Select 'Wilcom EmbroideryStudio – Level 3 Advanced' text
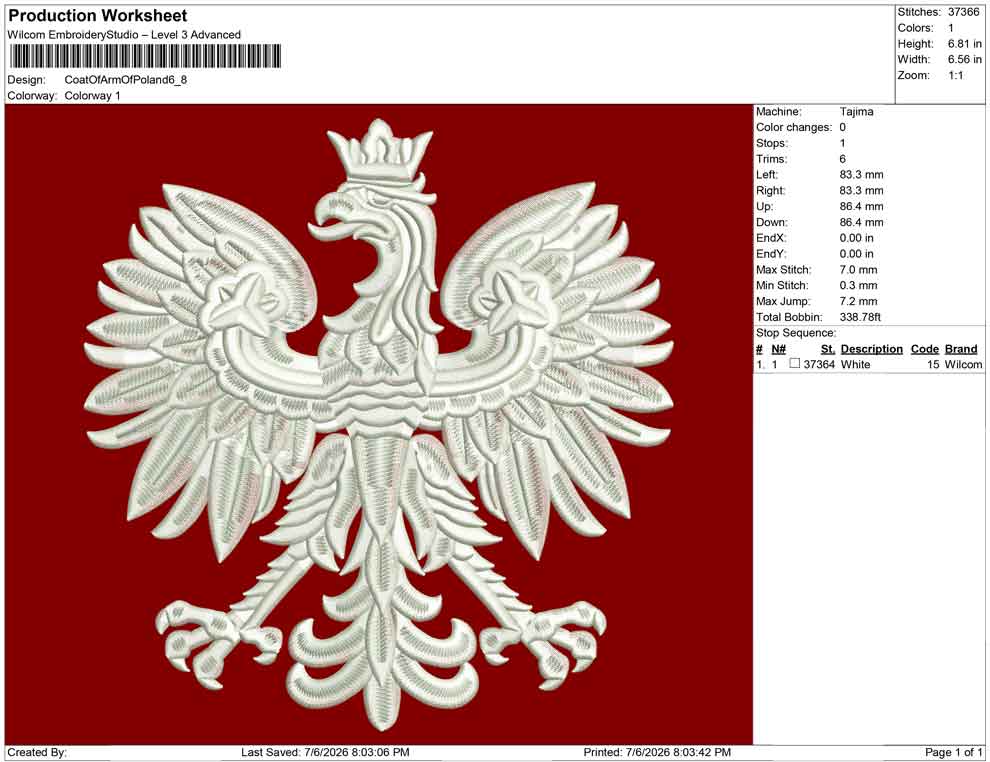 [124, 35]
